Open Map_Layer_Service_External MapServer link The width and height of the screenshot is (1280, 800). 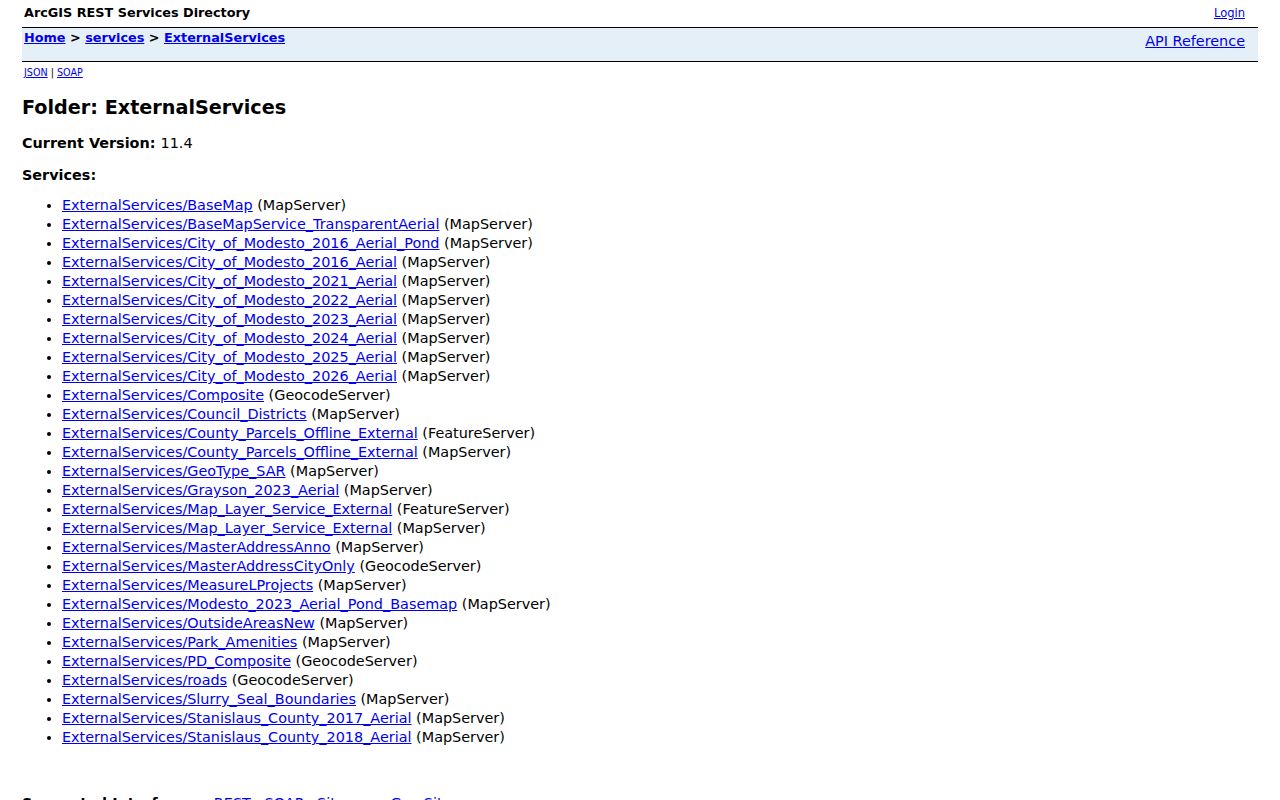point(227,528)
